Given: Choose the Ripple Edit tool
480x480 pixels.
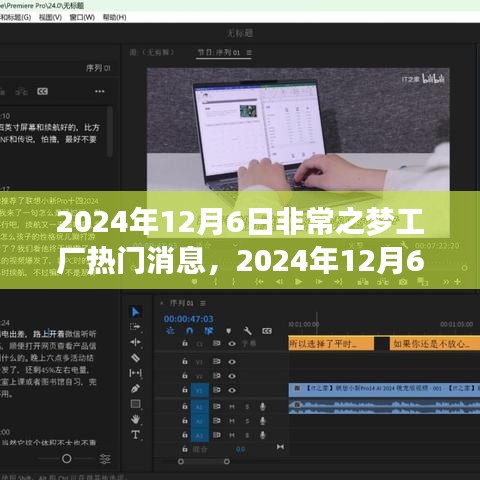Looking at the screenshot, I should point(136,342).
